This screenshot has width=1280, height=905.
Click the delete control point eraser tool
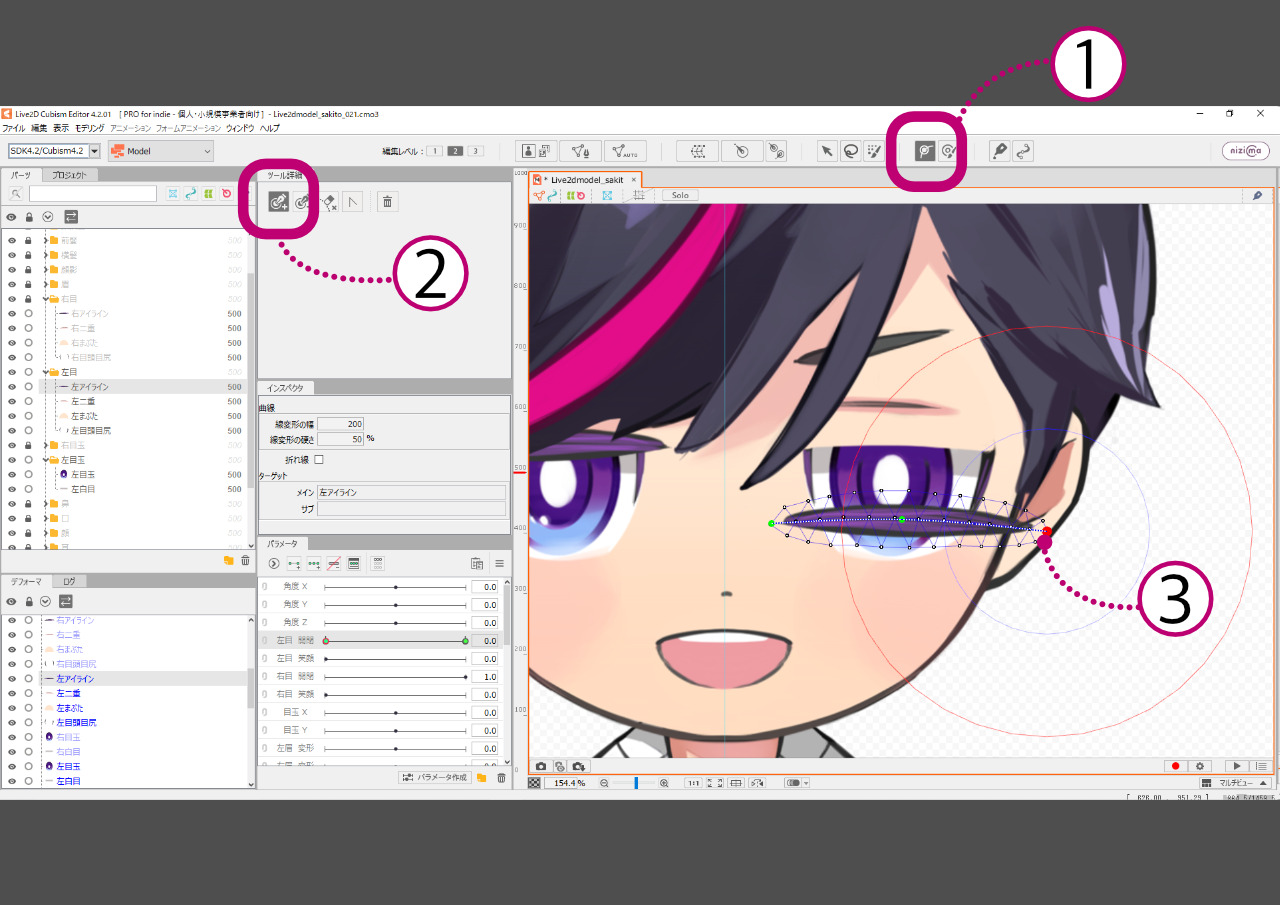pyautogui.click(x=329, y=202)
